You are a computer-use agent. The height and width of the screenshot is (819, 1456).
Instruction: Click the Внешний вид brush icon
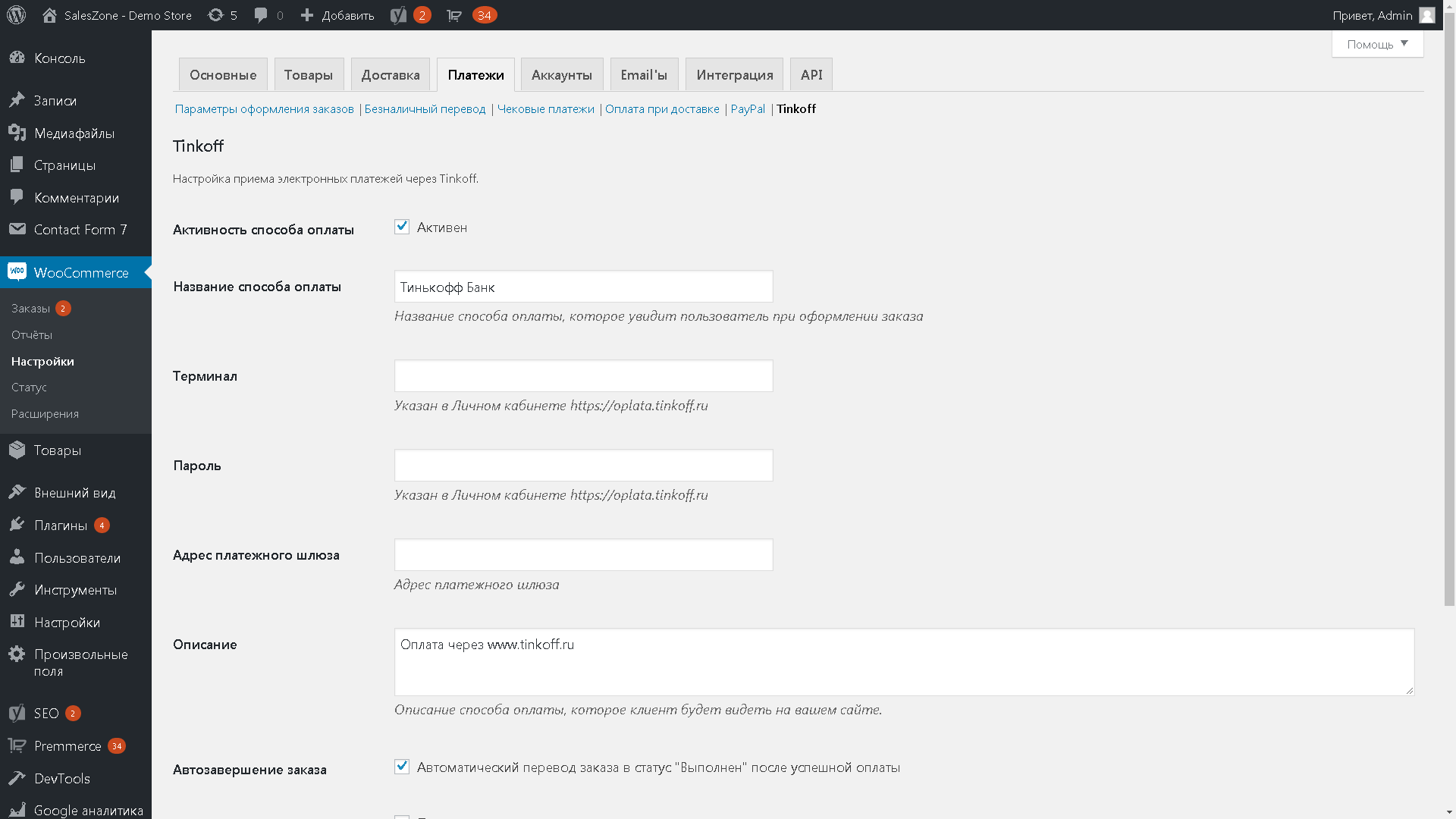[x=17, y=492]
